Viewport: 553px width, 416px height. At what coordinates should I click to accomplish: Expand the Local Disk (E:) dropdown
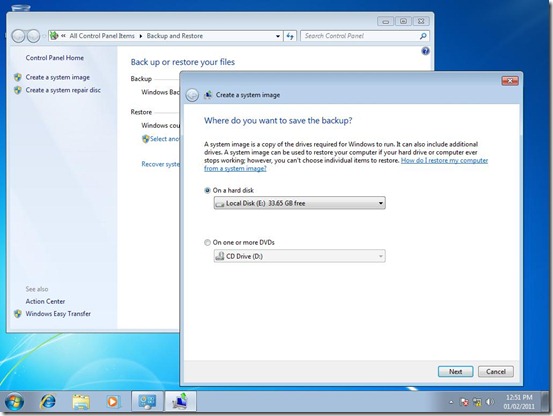299,203
